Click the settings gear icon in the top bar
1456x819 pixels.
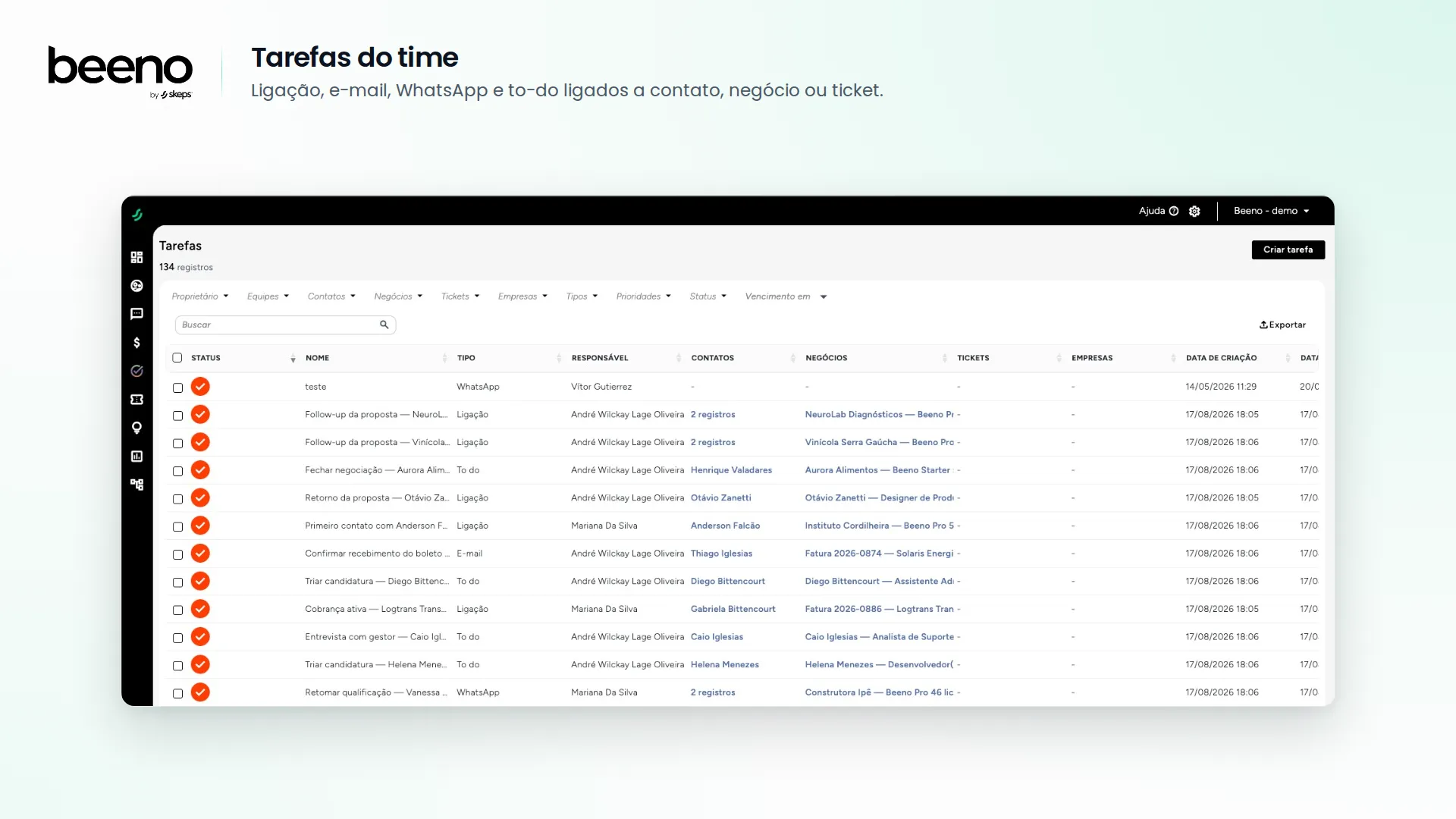click(1194, 212)
